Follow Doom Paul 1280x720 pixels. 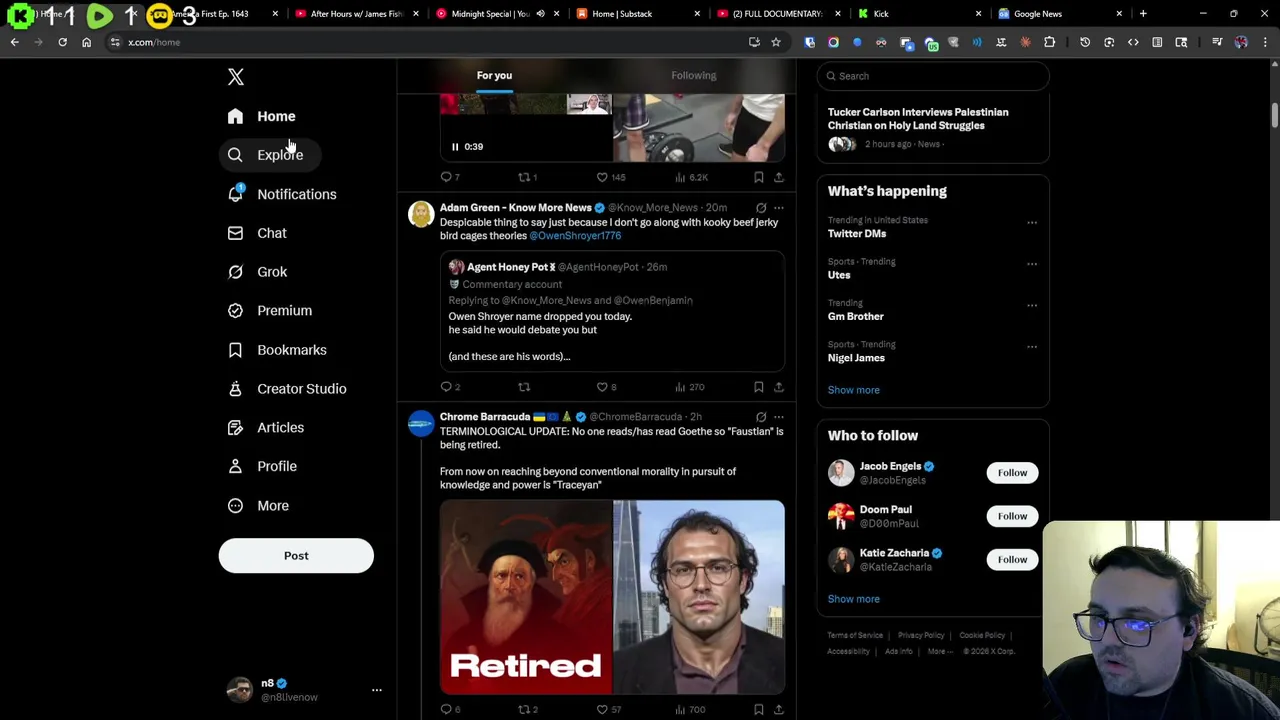[1012, 516]
